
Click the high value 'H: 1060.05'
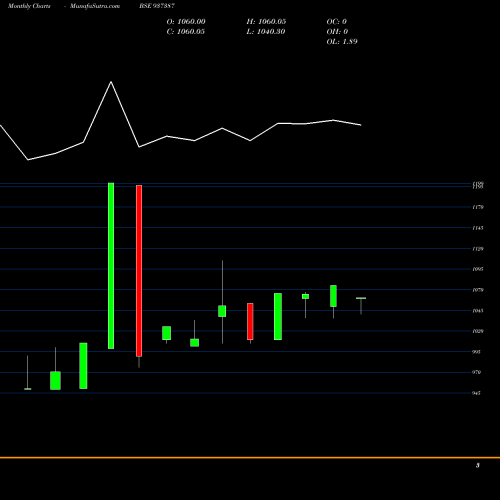266,22
